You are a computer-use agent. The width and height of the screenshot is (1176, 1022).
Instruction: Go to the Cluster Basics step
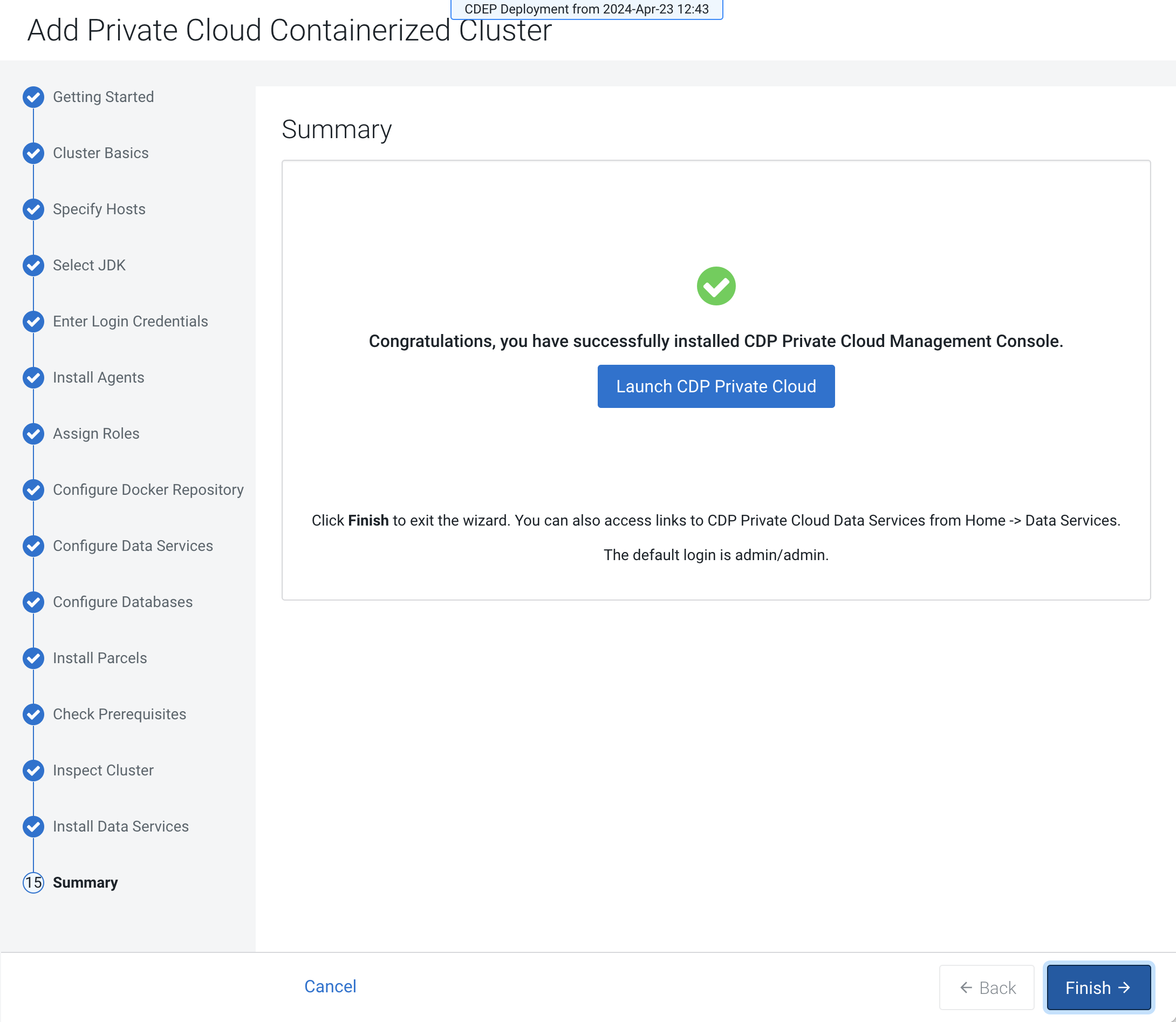(100, 153)
